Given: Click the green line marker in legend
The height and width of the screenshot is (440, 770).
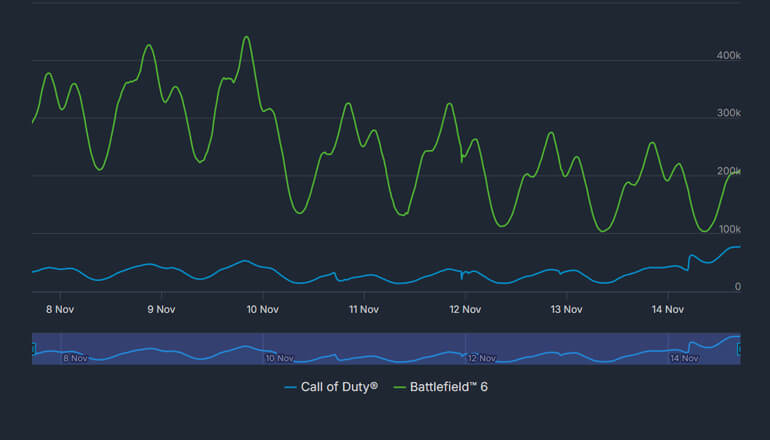Looking at the screenshot, I should click(x=400, y=386).
